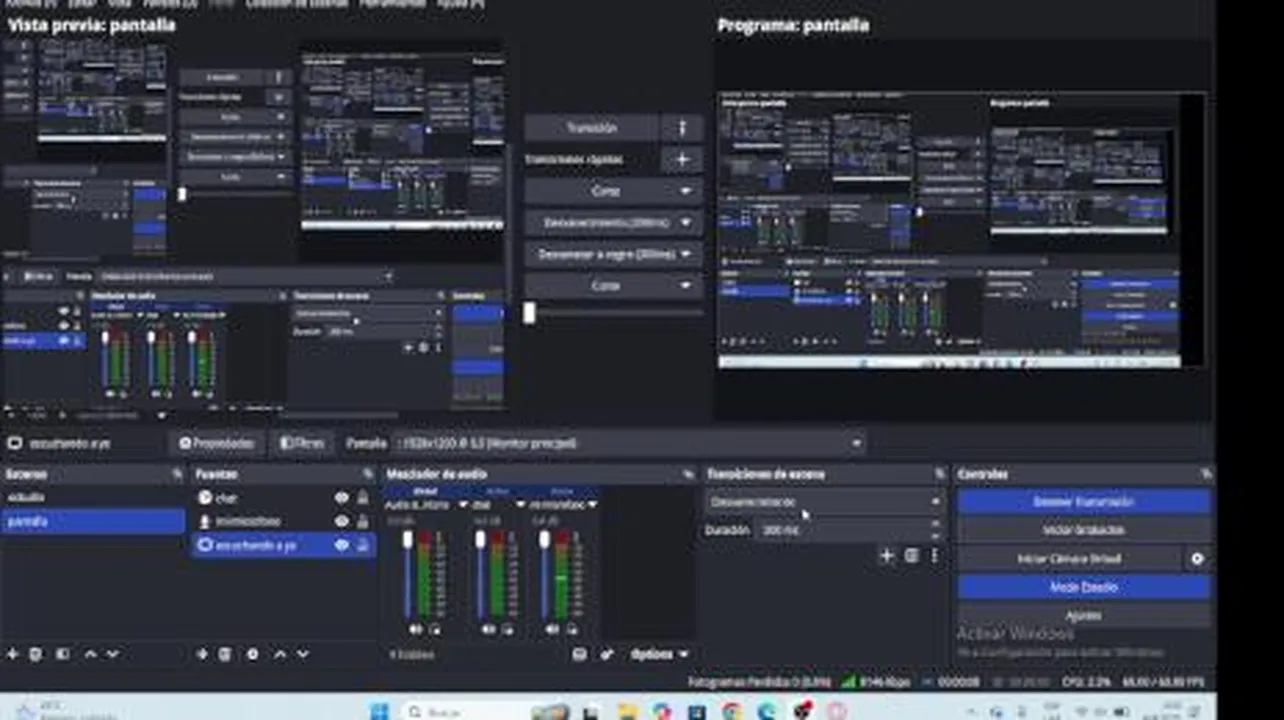
Task: Click the Programa: pantalla output view
Action: tap(961, 231)
